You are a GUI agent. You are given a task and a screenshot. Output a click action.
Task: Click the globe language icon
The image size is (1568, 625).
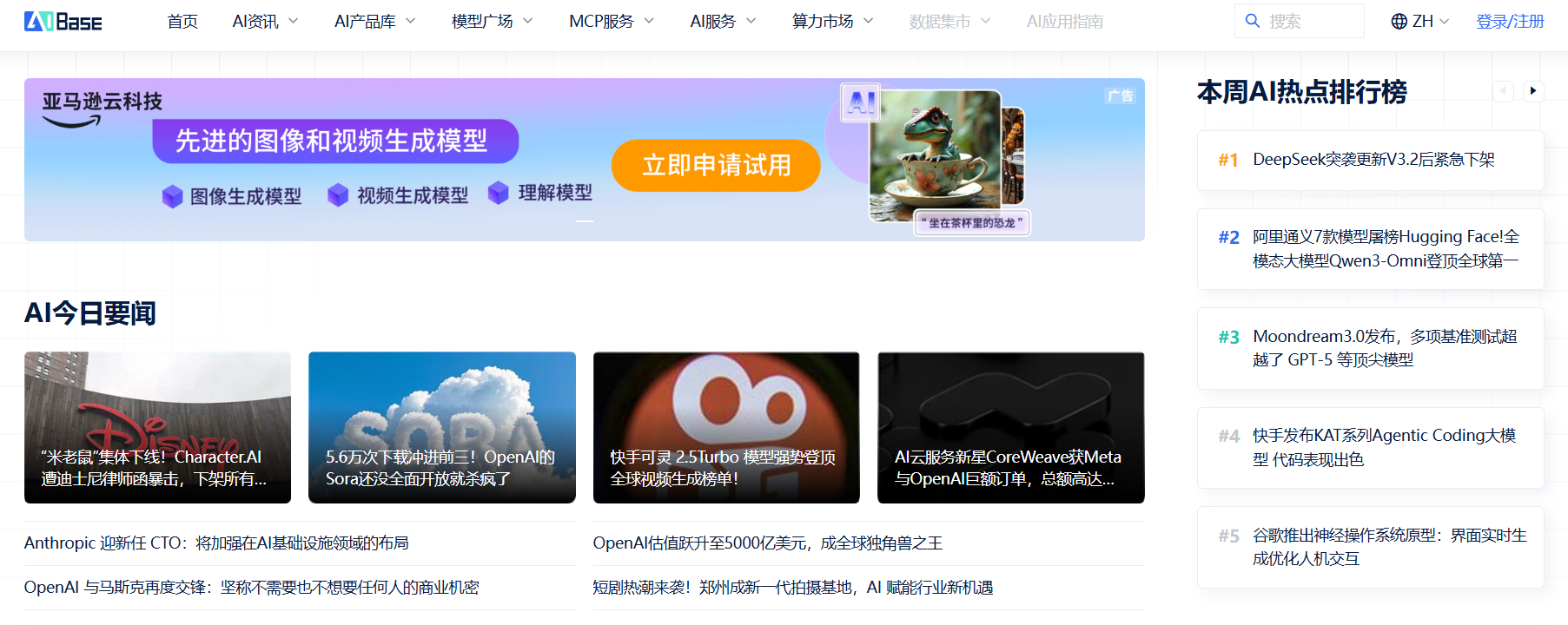coord(1399,22)
